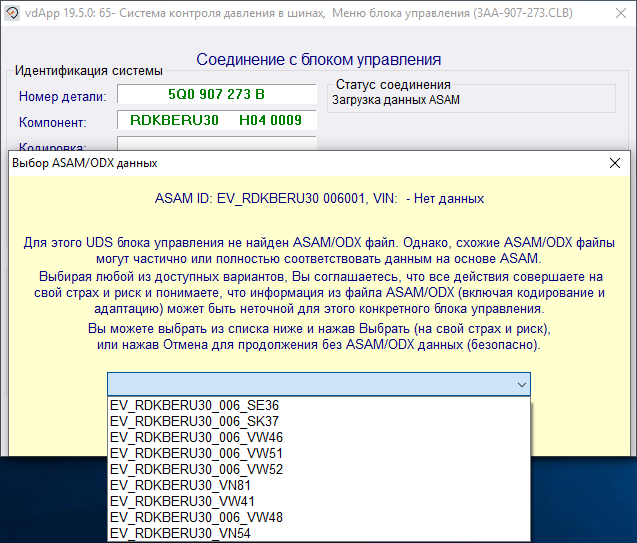Image resolution: width=637 pixels, height=543 pixels.
Task: Click the Загрузка данных ASAM status box
Action: 472,100
